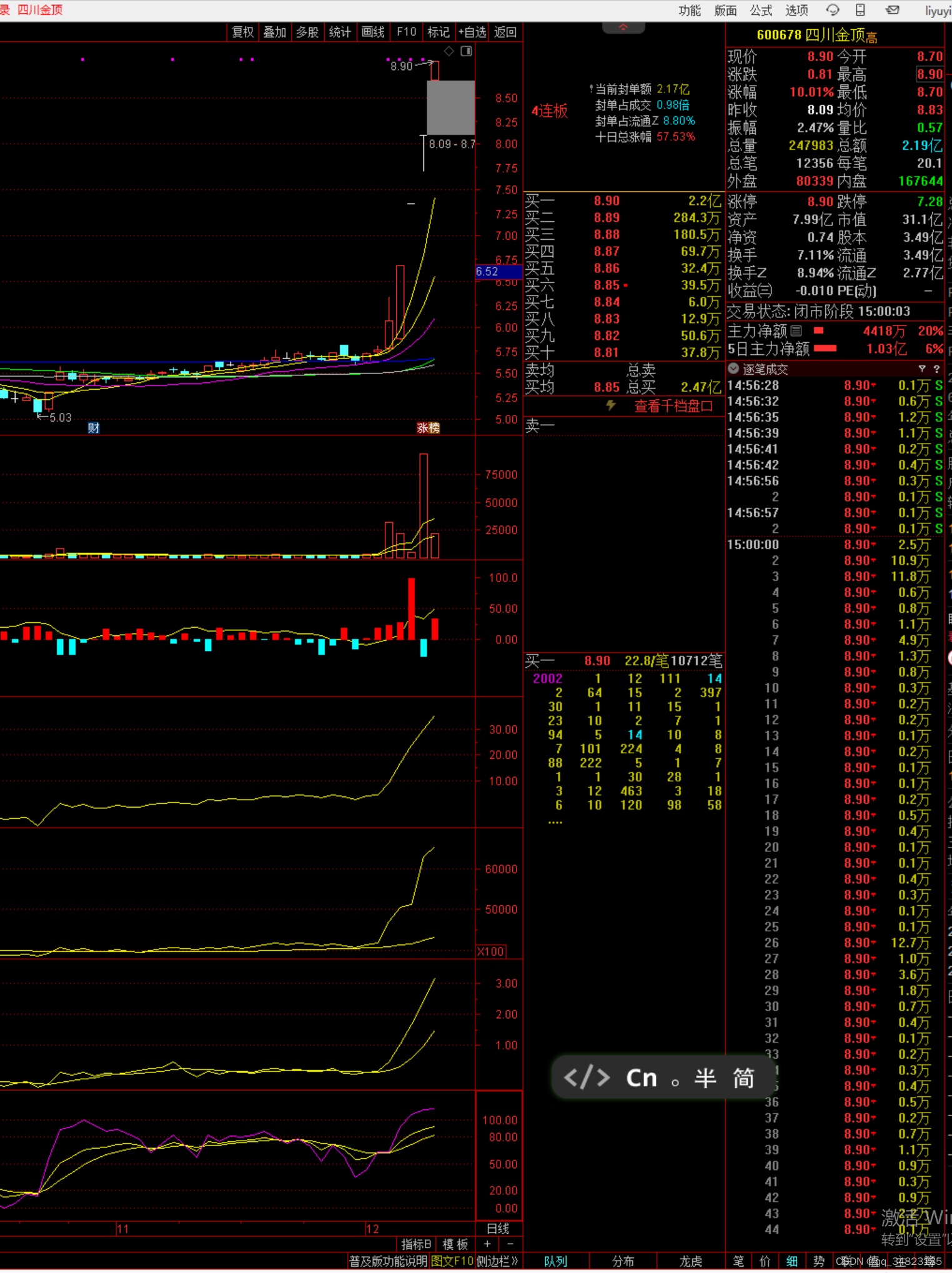
Task: Open 普及版功能说明
Action: tap(388, 1262)
